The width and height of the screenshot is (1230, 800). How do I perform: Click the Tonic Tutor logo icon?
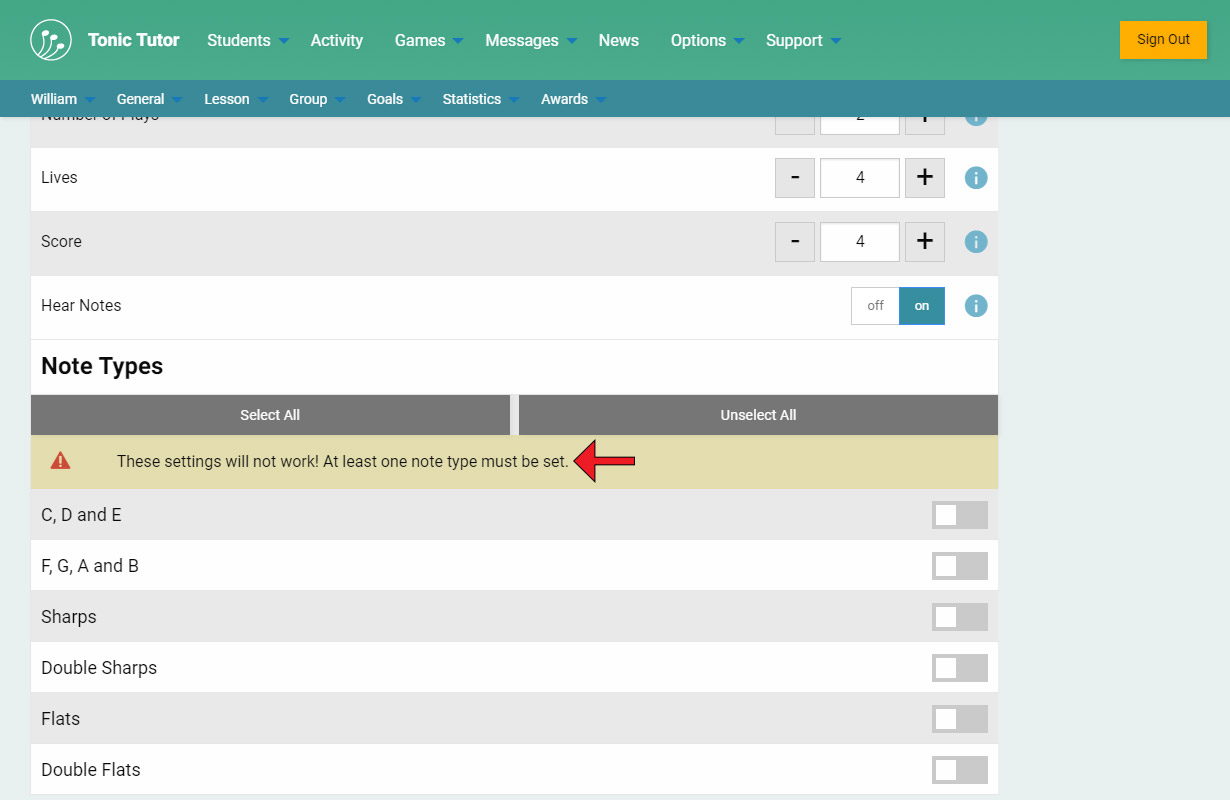51,40
